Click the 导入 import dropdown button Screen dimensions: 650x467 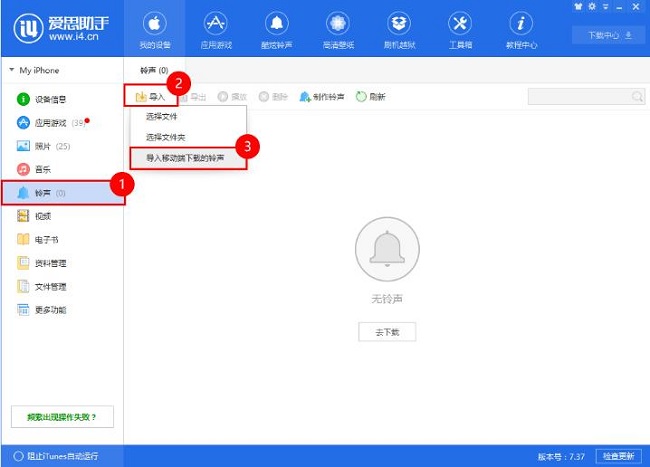click(x=150, y=97)
